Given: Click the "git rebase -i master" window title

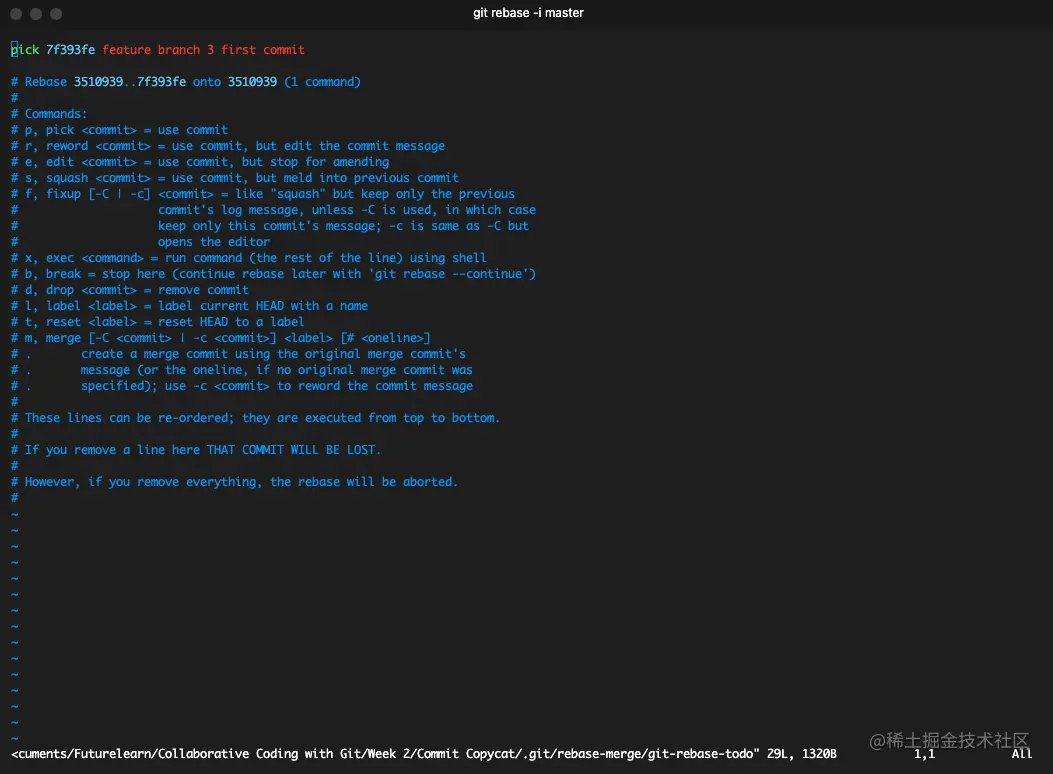Looking at the screenshot, I should pos(529,13).
